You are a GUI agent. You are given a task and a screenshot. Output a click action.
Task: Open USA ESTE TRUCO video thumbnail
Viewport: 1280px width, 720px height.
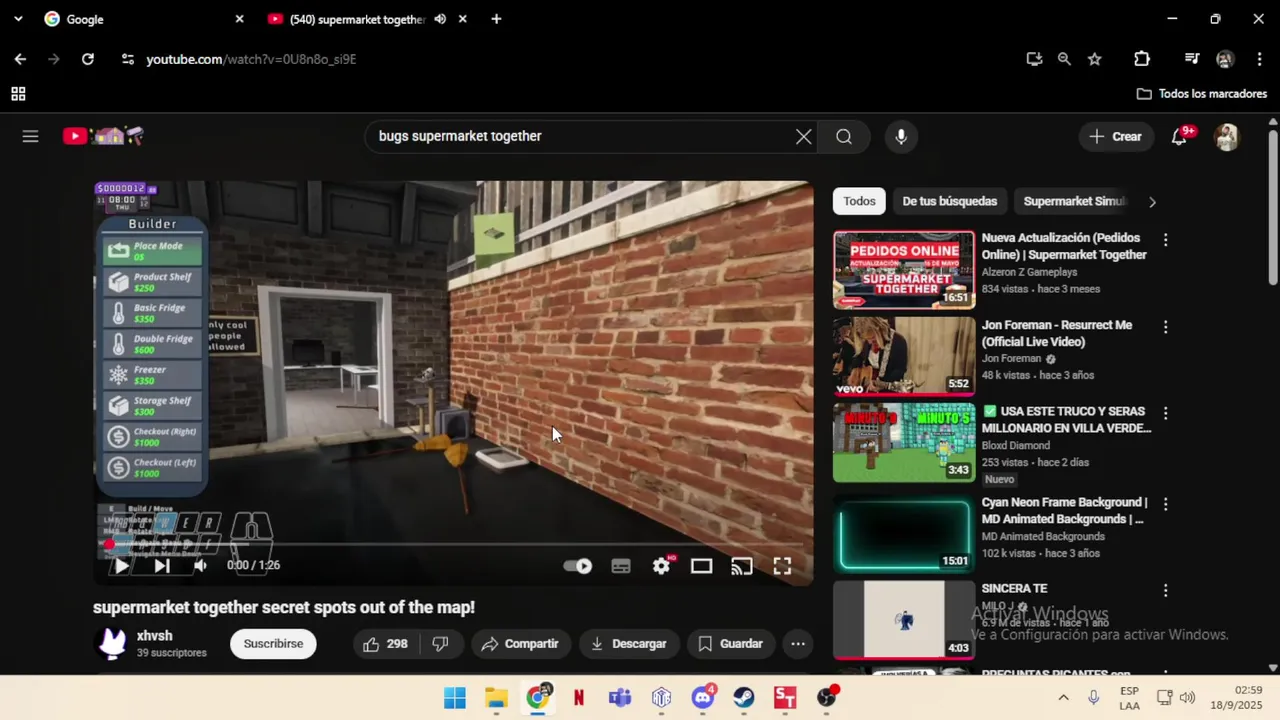click(904, 443)
